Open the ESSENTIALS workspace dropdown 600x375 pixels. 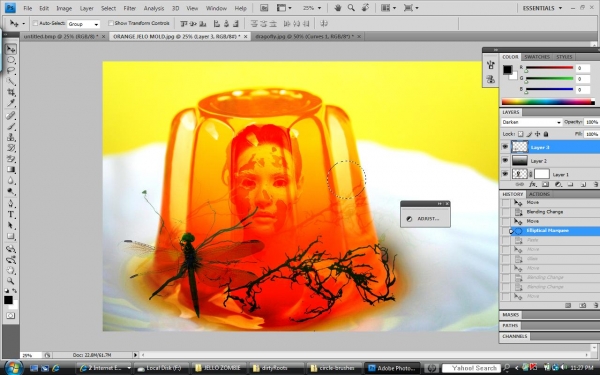(x=542, y=8)
